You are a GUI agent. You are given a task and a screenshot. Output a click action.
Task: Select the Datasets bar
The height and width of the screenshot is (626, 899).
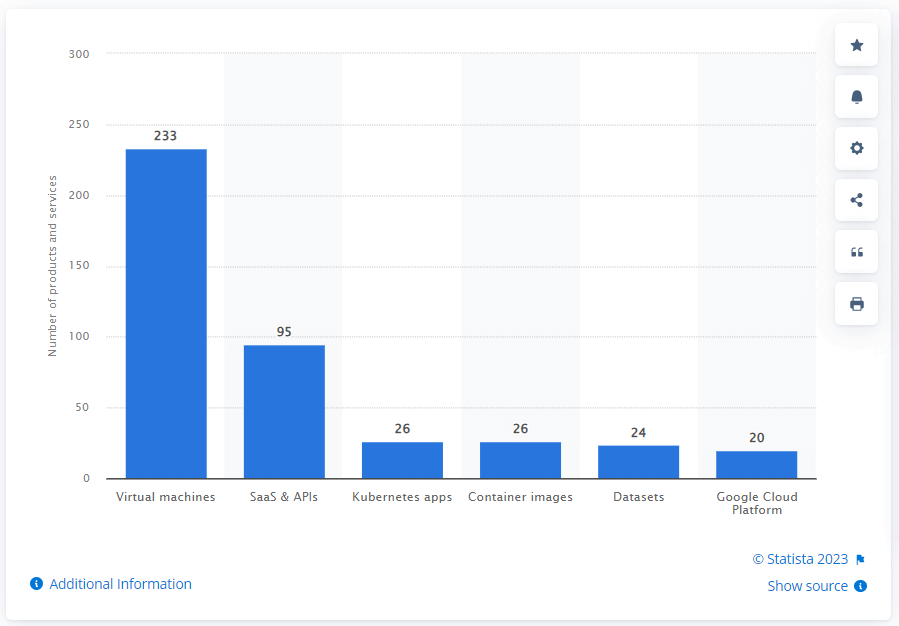click(x=638, y=460)
